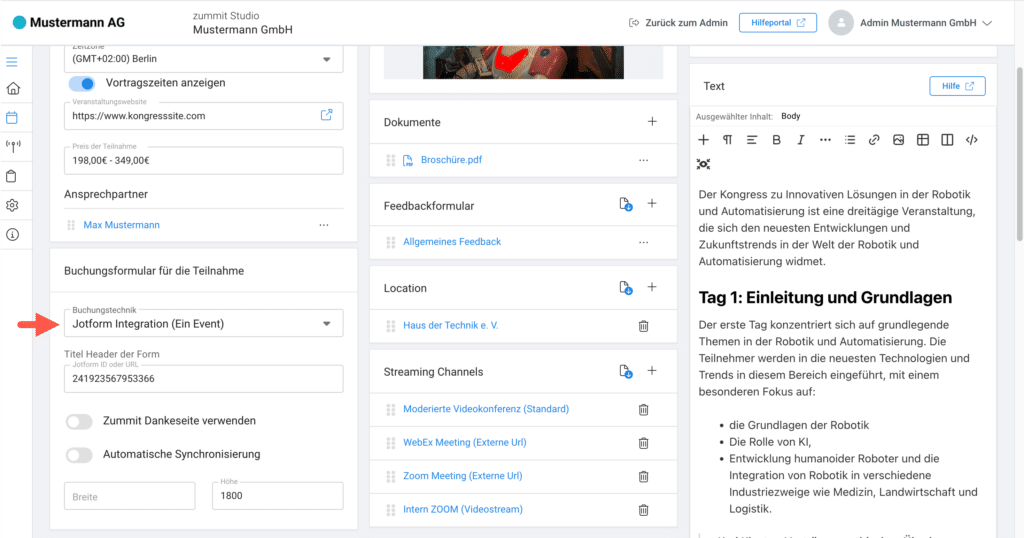Screen dimensions: 1024x538
Task: Open the calendar icon in the left sidebar
Action: [x=12, y=117]
